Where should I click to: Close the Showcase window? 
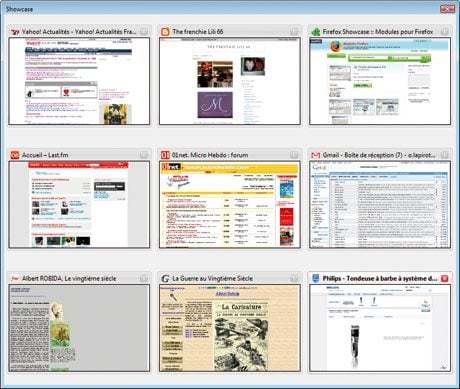point(447,9)
